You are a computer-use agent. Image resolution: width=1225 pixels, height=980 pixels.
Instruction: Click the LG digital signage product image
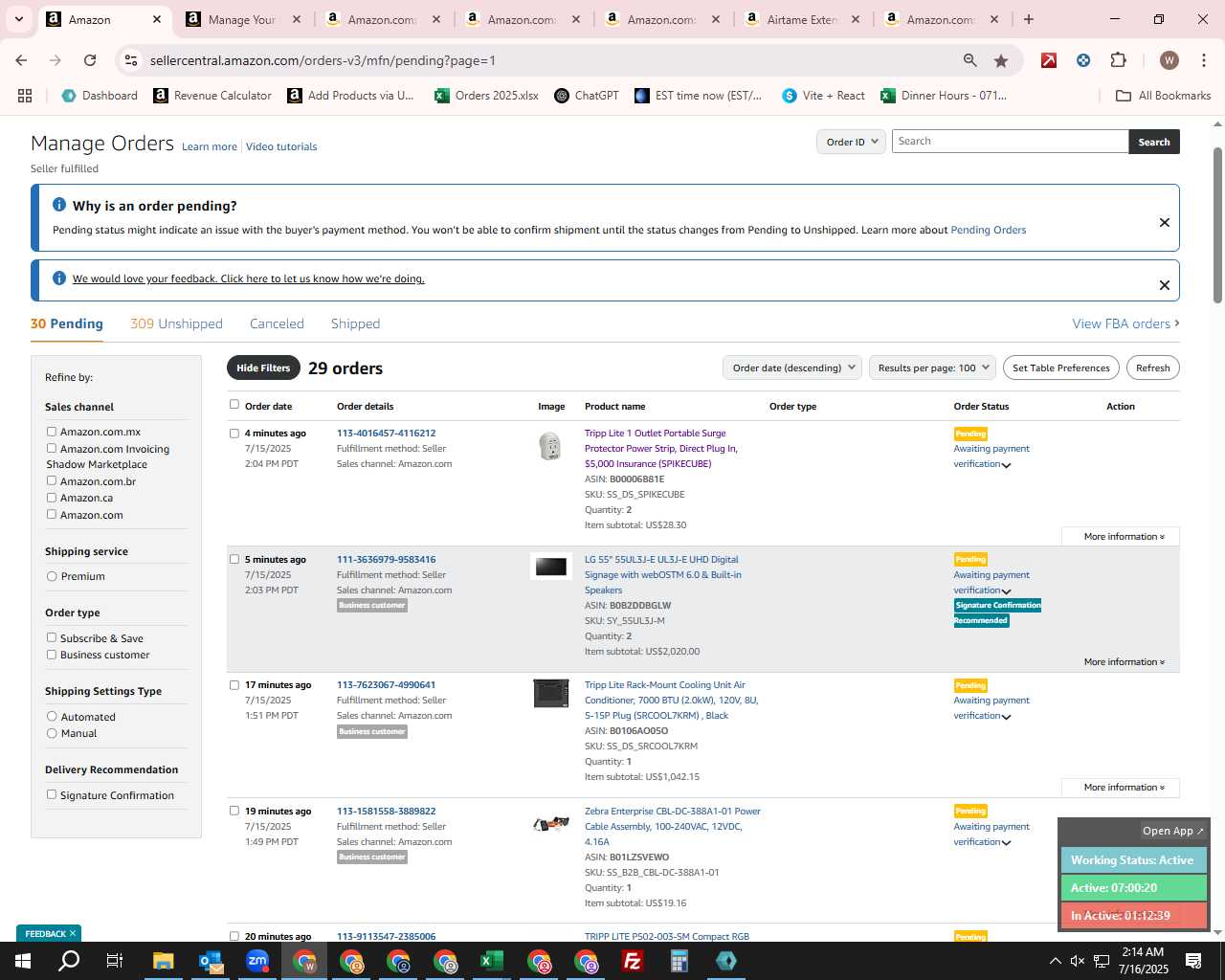coord(551,567)
